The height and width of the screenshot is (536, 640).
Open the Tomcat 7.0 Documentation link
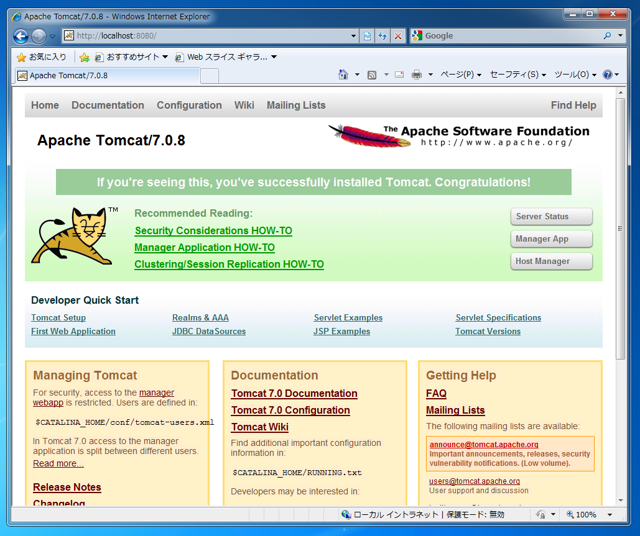coord(294,394)
